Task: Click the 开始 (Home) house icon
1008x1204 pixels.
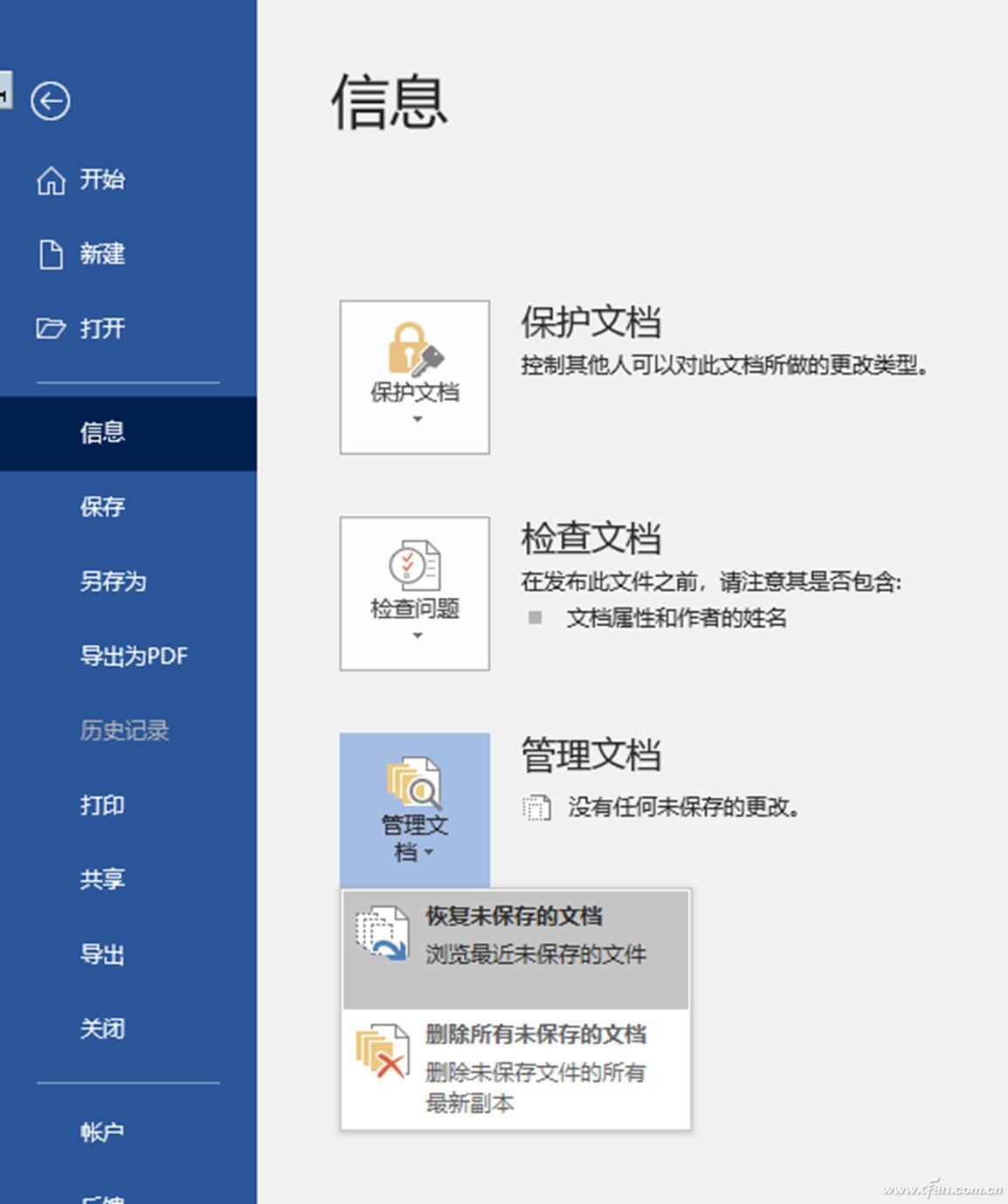Action: pos(52,180)
